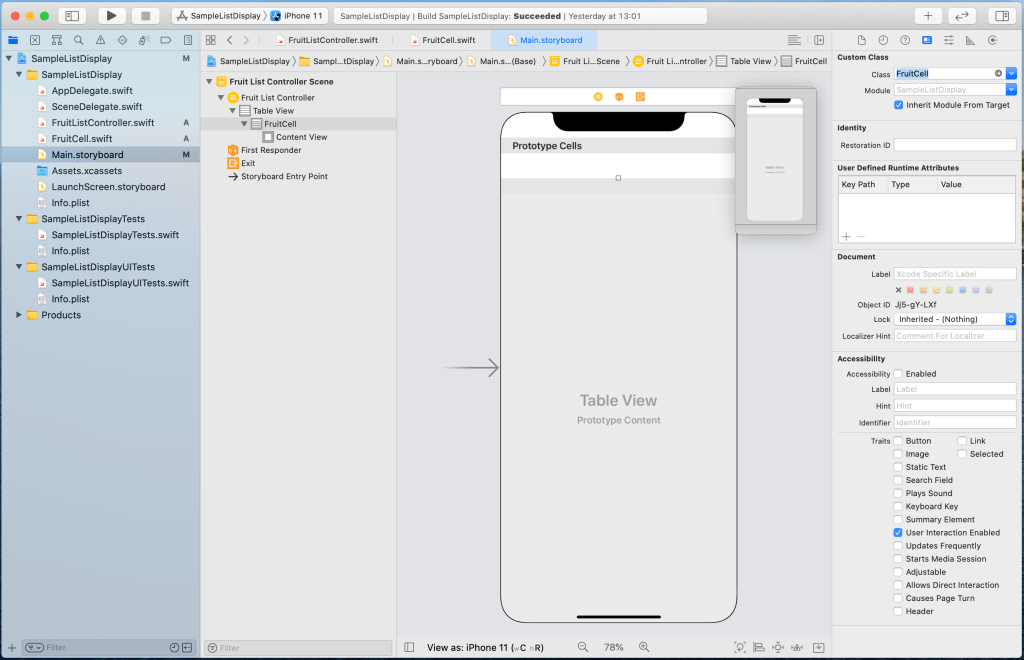Toggle the right inspector panel visibility
Screen dimensions: 1024x660
pyautogui.click(x=999, y=16)
